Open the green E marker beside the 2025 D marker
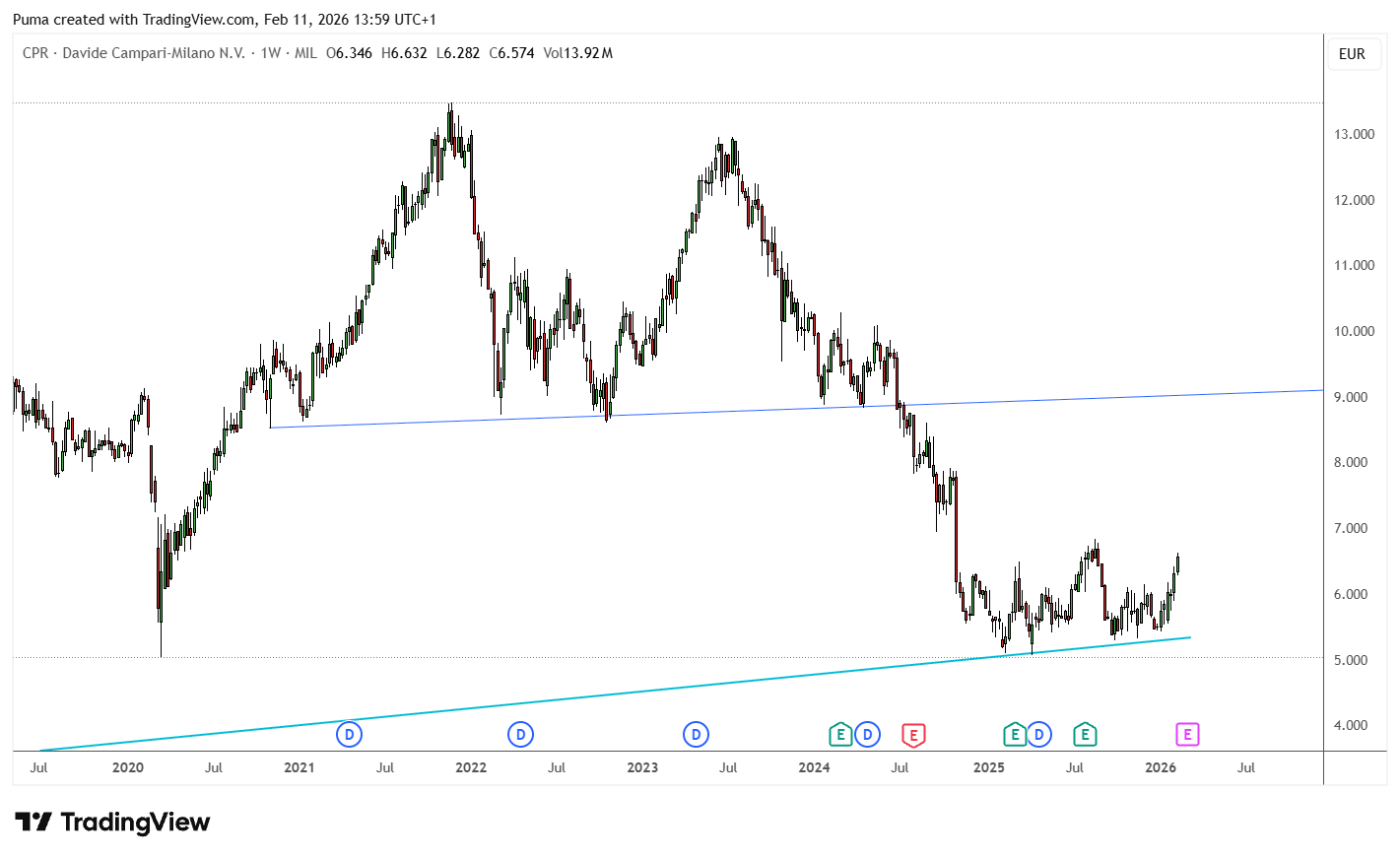Image resolution: width=1400 pixels, height=859 pixels. tap(1015, 734)
